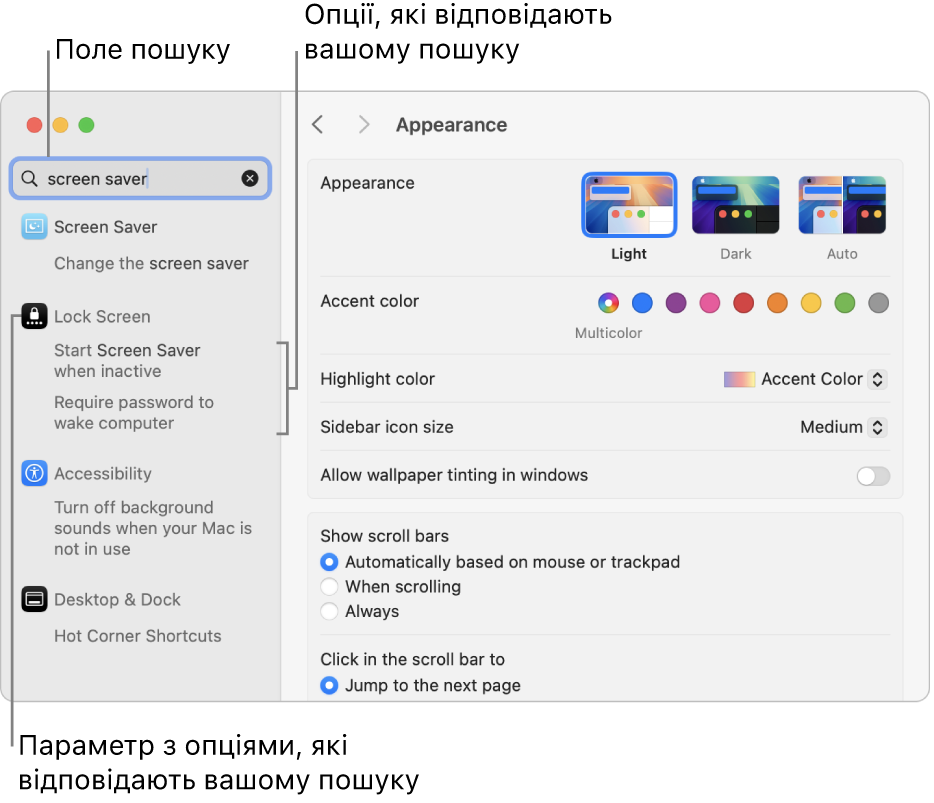Open the Desktop & Dock search result

pos(117,599)
